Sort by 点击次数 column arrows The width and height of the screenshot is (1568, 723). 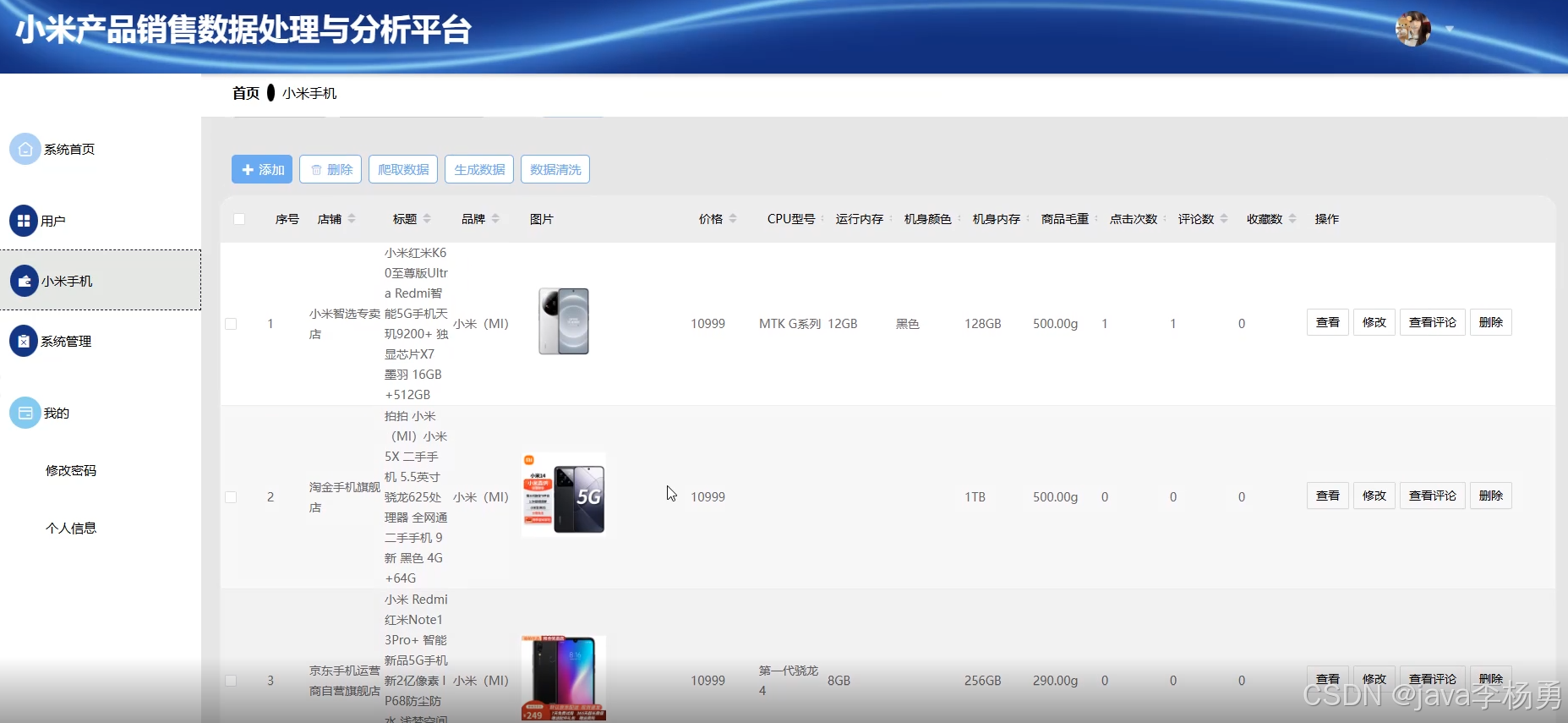tap(1165, 219)
